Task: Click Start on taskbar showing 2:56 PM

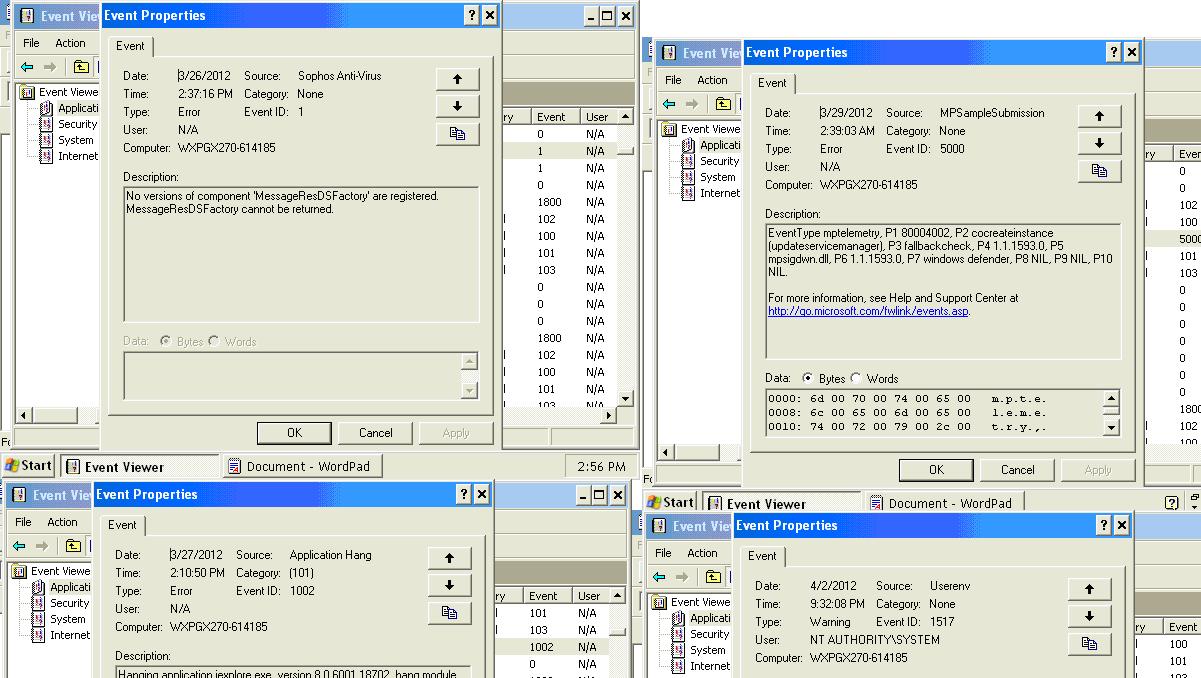Action: (x=29, y=466)
